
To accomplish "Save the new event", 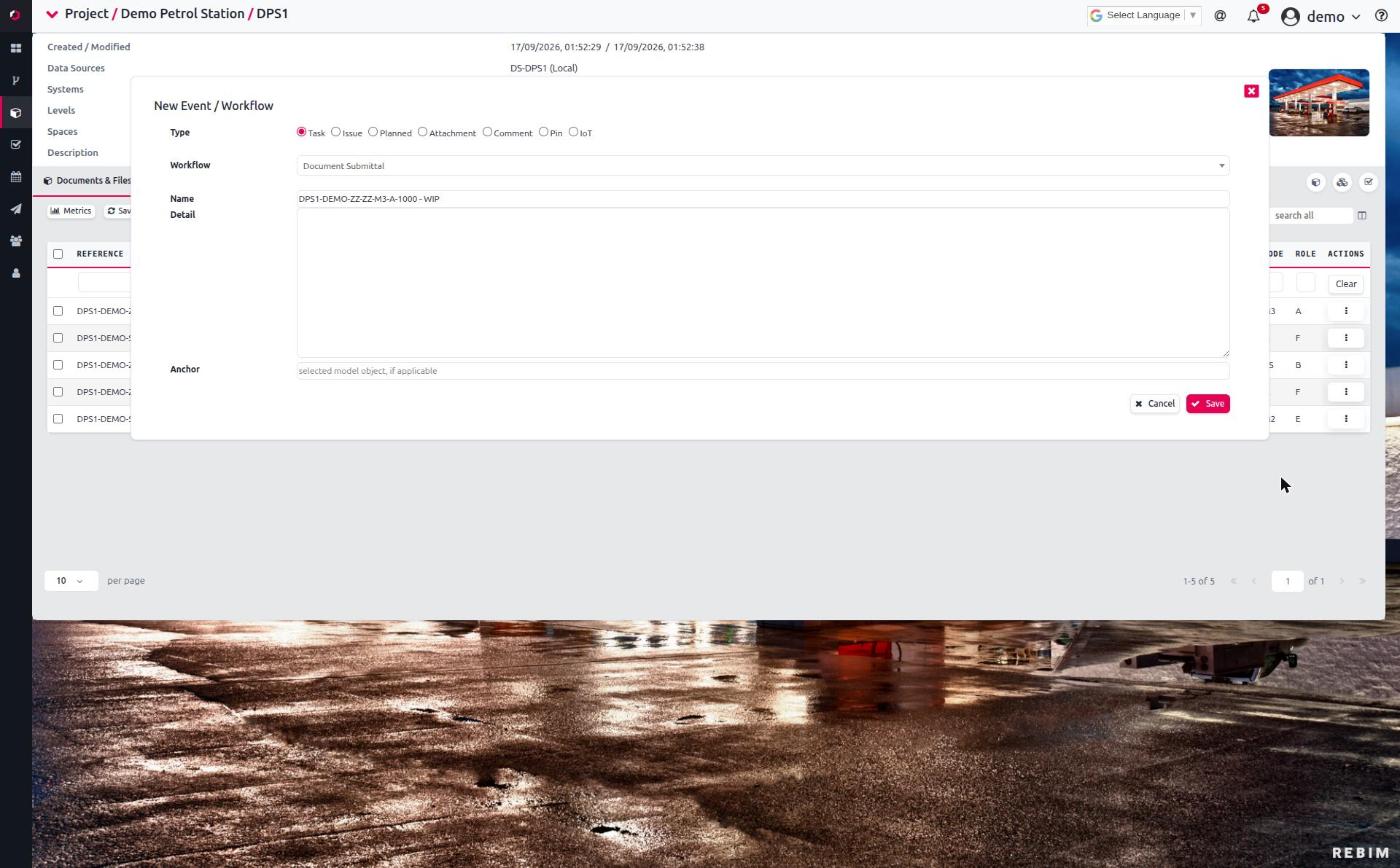I will pos(1208,404).
